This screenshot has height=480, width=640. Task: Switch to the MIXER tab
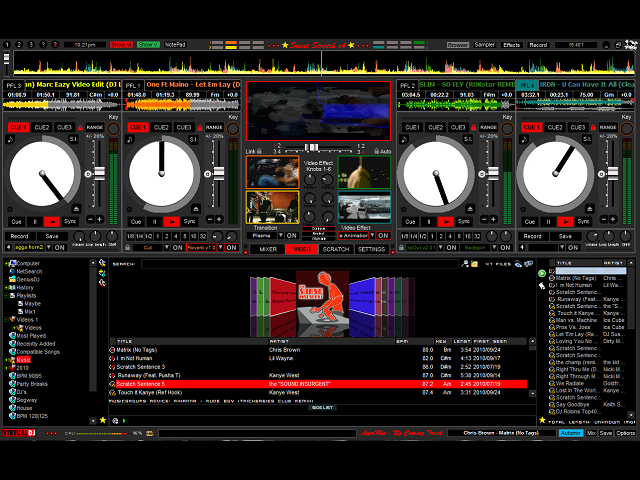268,249
